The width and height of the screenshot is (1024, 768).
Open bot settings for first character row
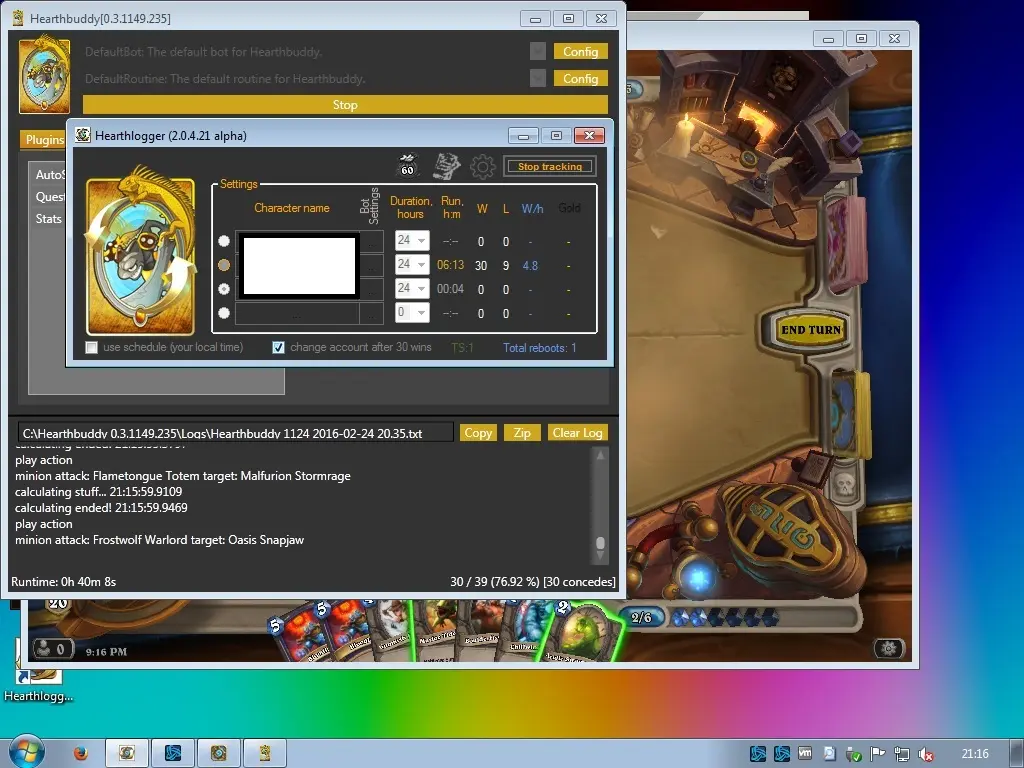[372, 241]
